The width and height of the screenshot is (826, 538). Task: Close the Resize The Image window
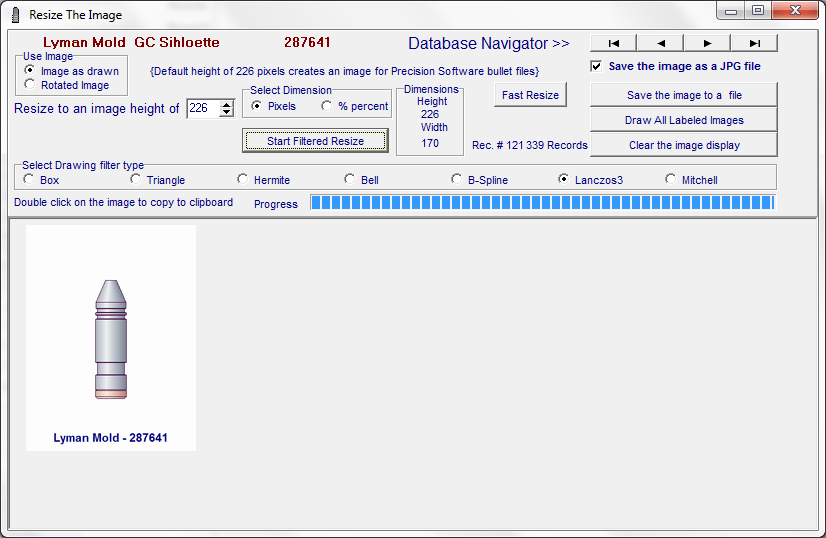[795, 11]
